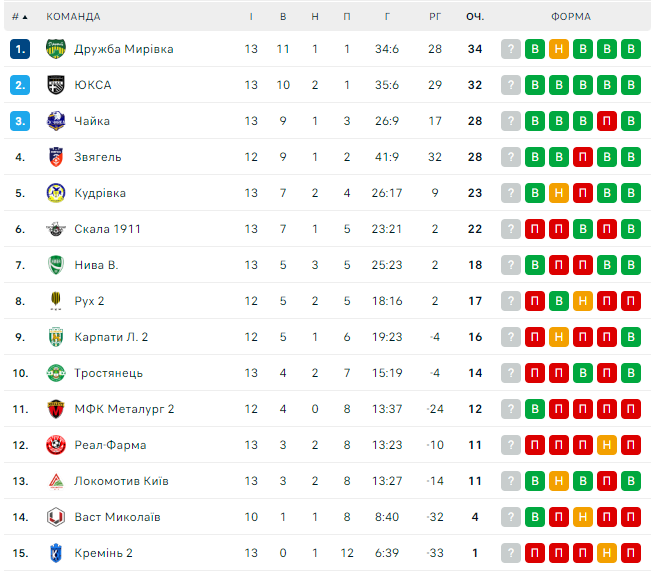Screen dimensions: 652x576
Task: Click the red П loss badge in Чайка row
Action: click(607, 121)
